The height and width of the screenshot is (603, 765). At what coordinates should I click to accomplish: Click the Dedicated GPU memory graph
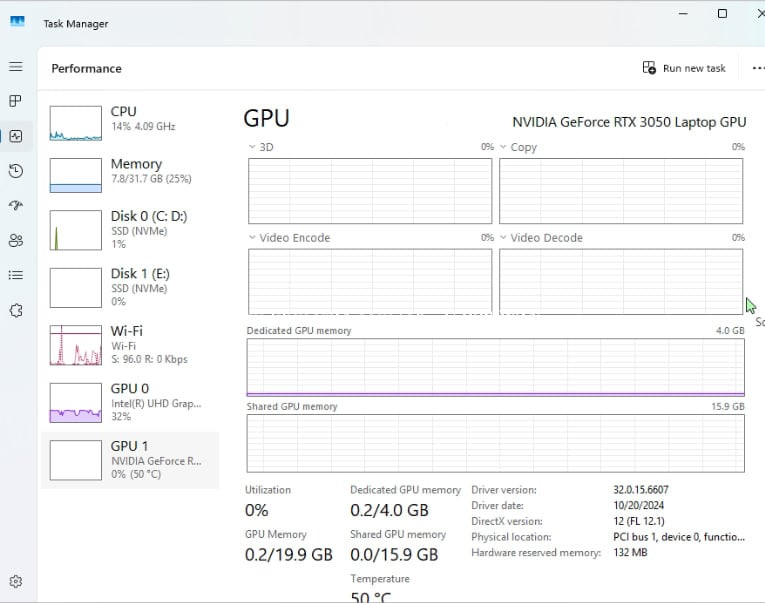point(495,367)
